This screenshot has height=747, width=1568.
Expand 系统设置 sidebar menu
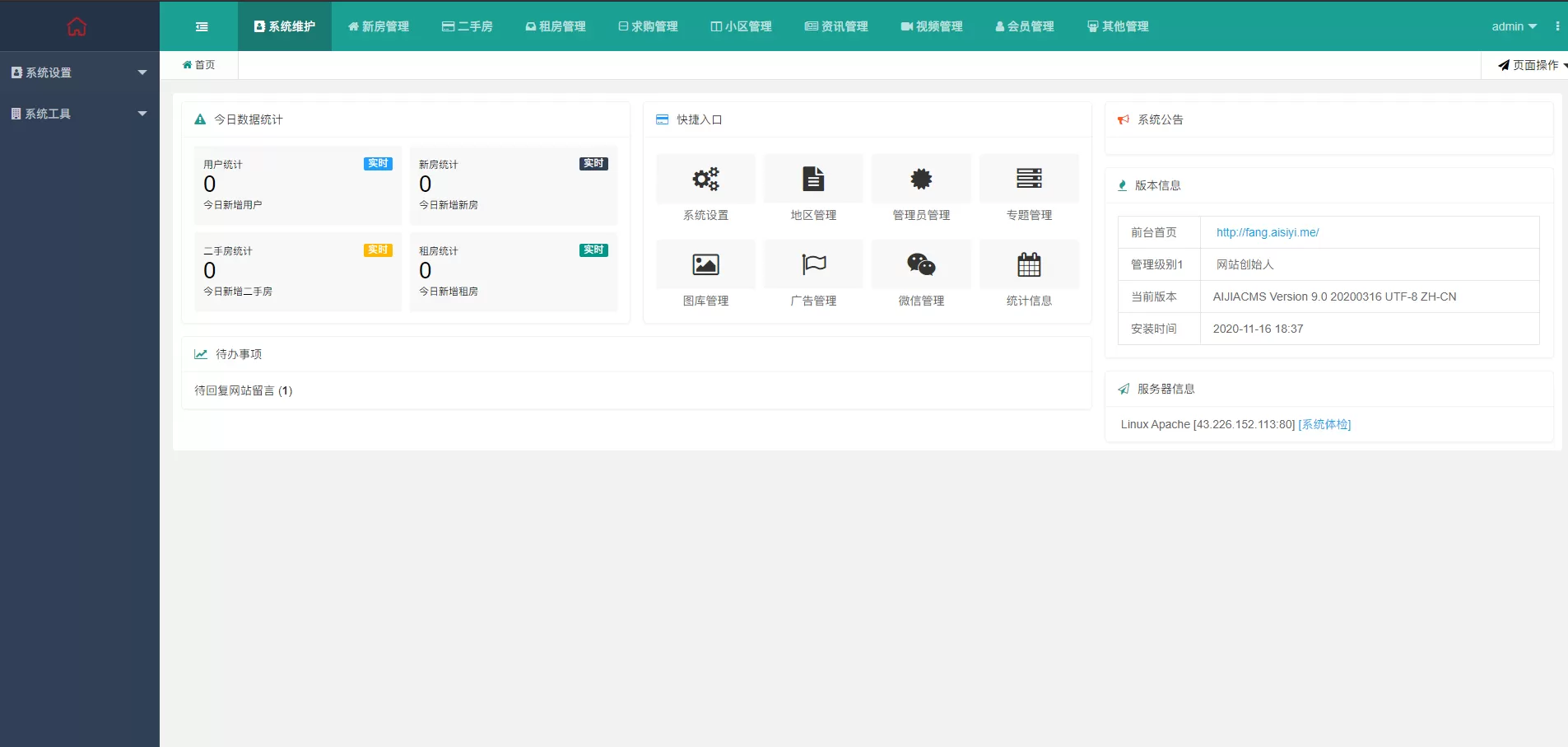79,72
